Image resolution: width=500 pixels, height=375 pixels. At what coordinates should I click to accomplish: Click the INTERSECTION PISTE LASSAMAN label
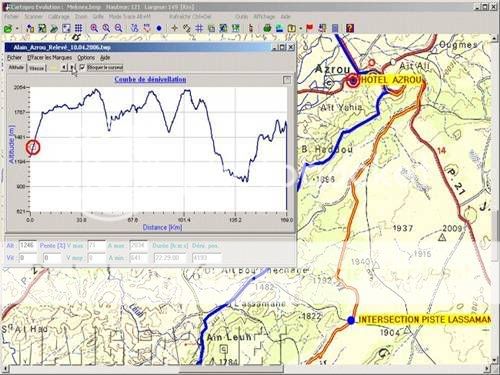pos(424,319)
